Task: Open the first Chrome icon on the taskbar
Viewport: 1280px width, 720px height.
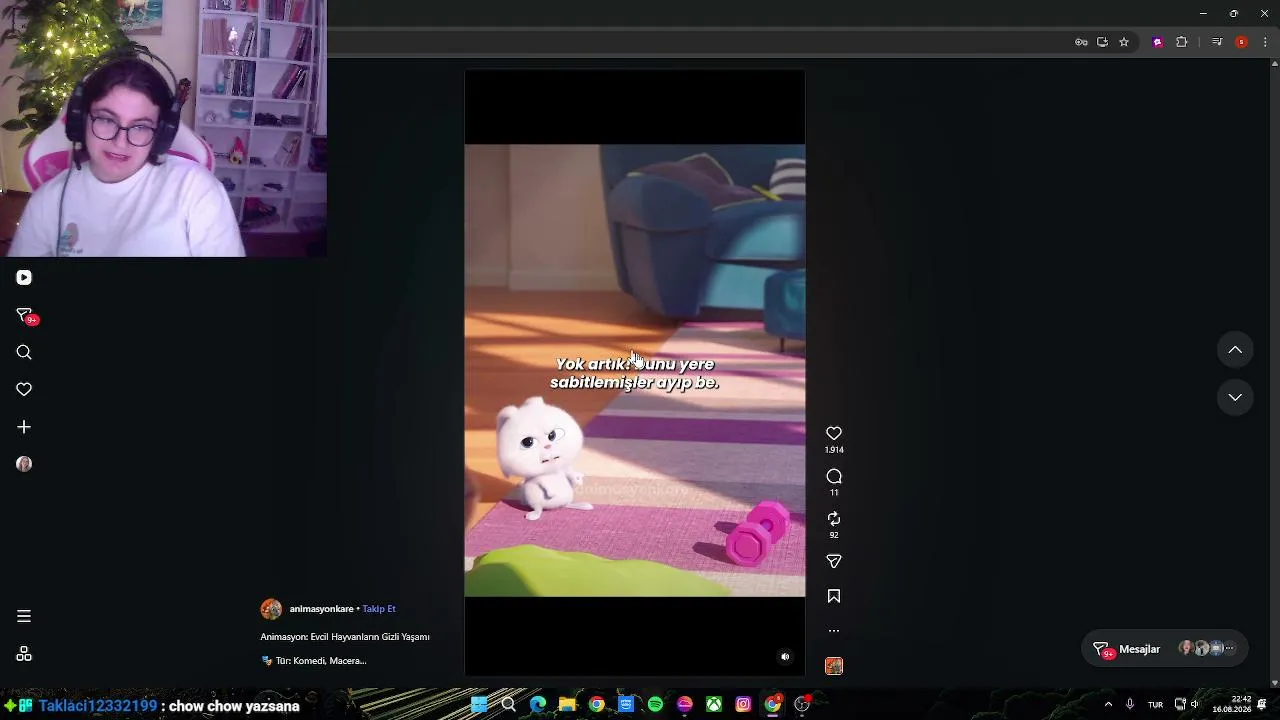Action: click(596, 705)
